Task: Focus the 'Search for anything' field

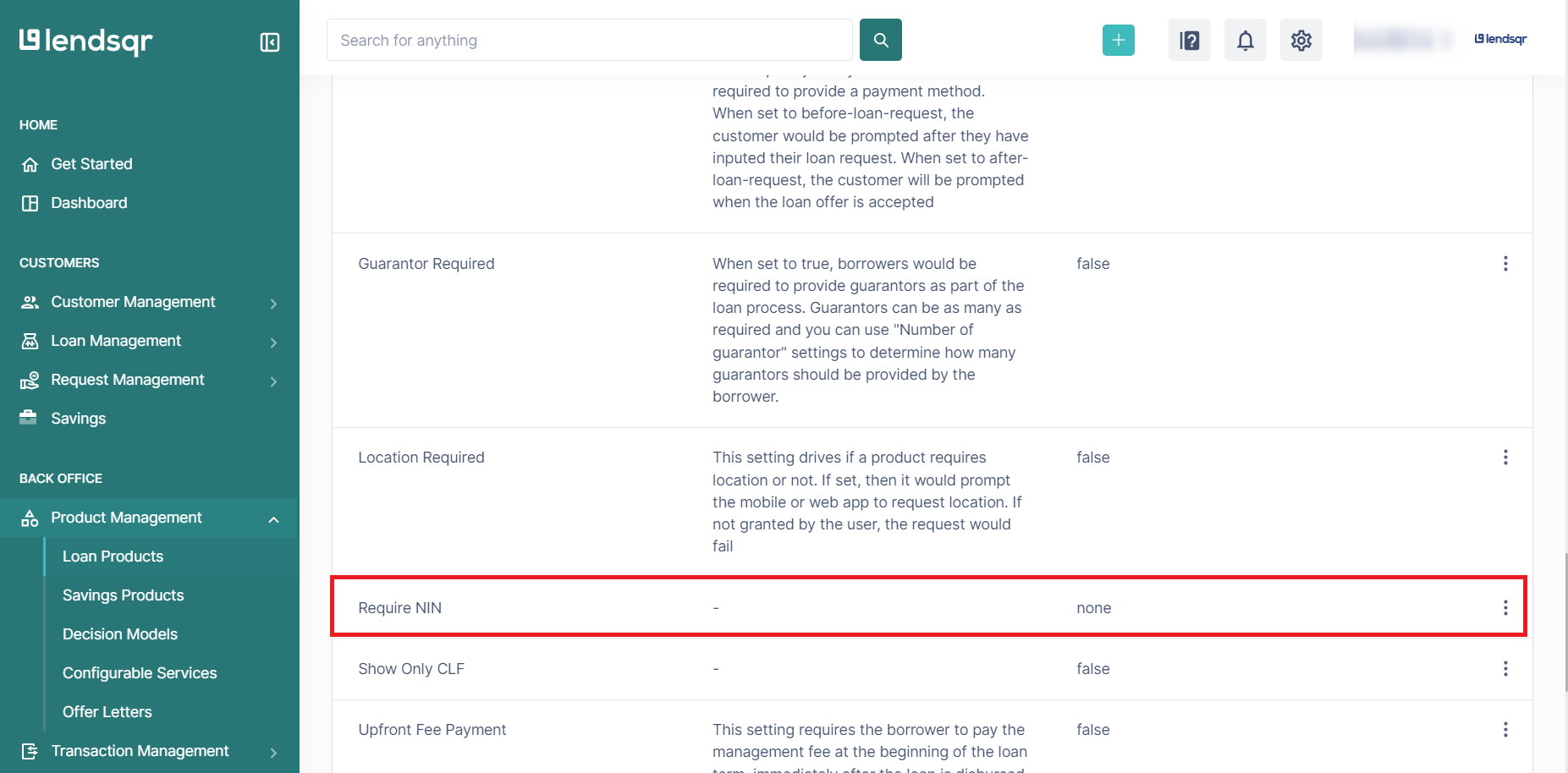Action: (x=589, y=40)
